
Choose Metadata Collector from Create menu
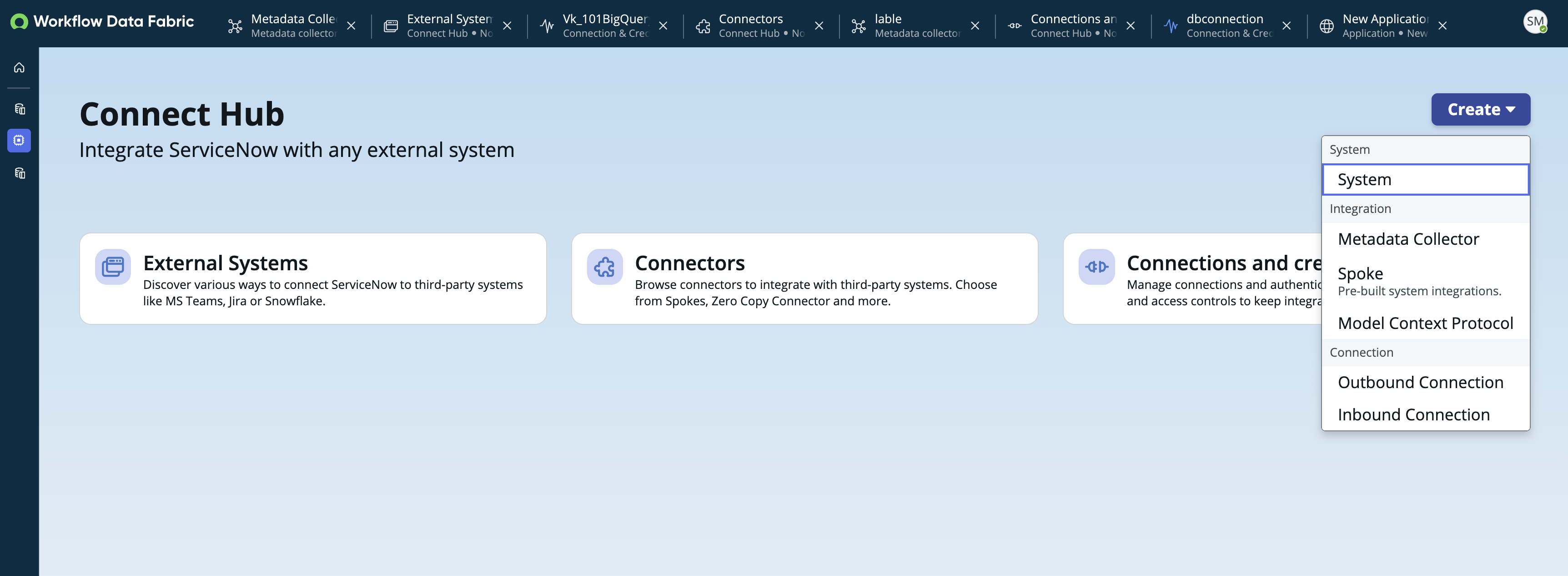click(x=1426, y=239)
